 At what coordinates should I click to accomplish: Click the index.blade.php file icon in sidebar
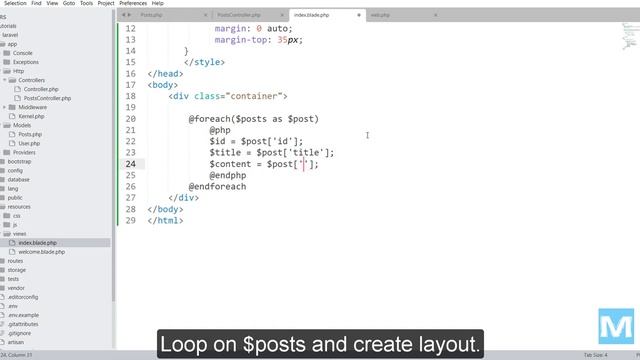[x=12, y=243]
